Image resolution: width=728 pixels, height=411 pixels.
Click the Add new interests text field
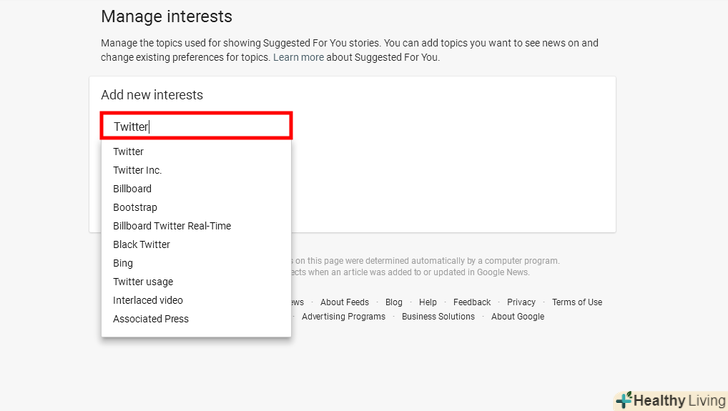pyautogui.click(x=196, y=126)
